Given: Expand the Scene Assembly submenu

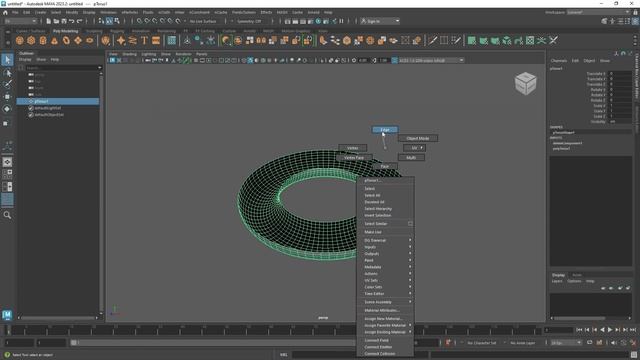Looking at the screenshot, I should 385,302.
